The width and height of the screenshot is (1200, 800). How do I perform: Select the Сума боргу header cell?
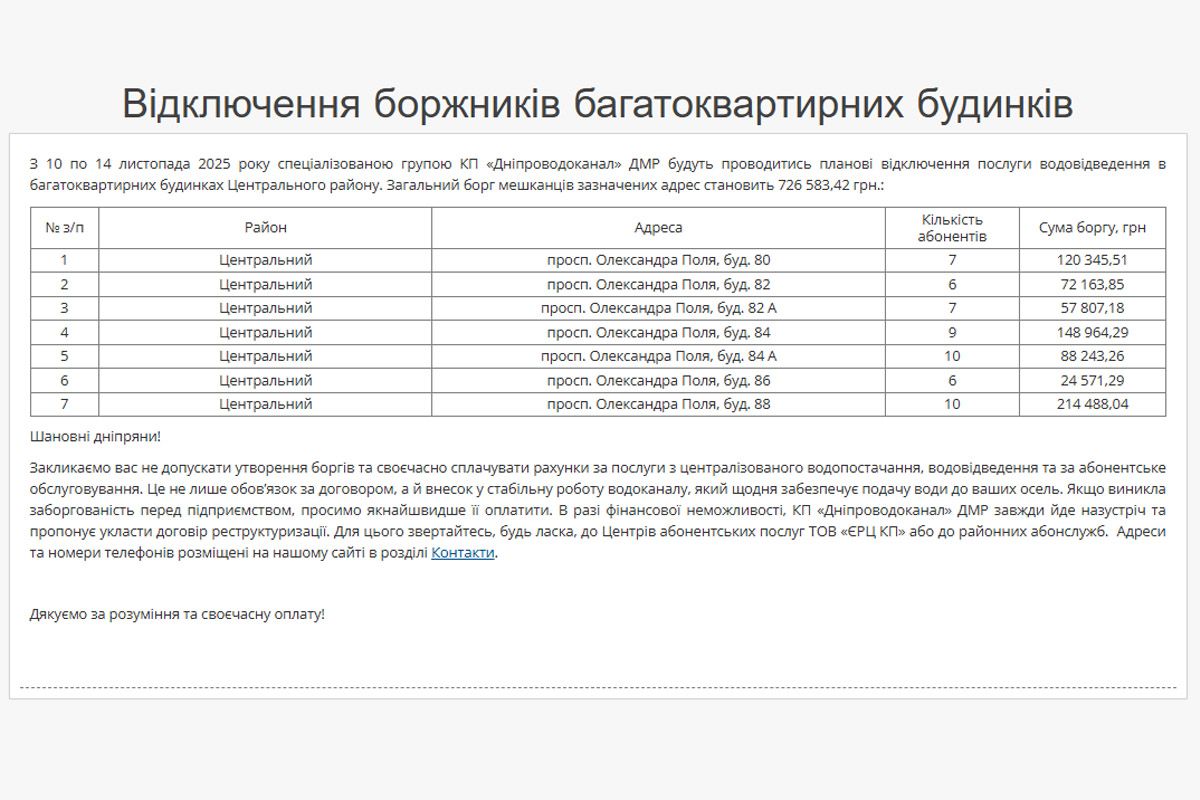click(1091, 227)
